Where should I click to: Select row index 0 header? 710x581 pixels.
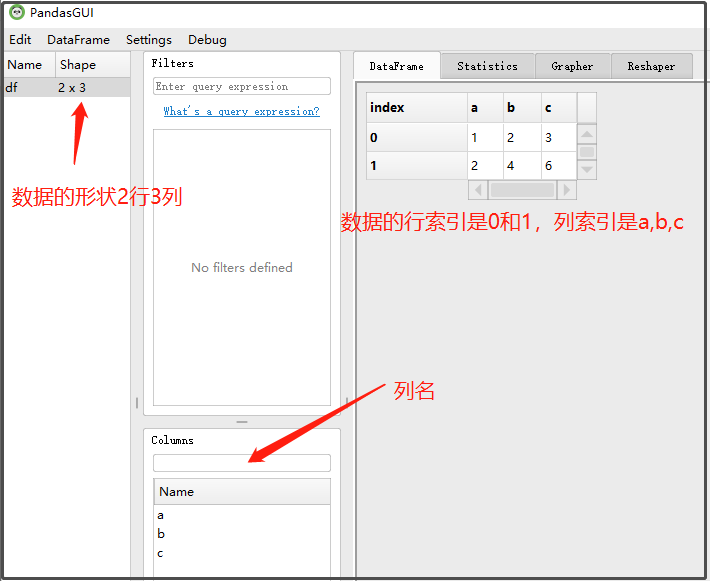(417, 137)
